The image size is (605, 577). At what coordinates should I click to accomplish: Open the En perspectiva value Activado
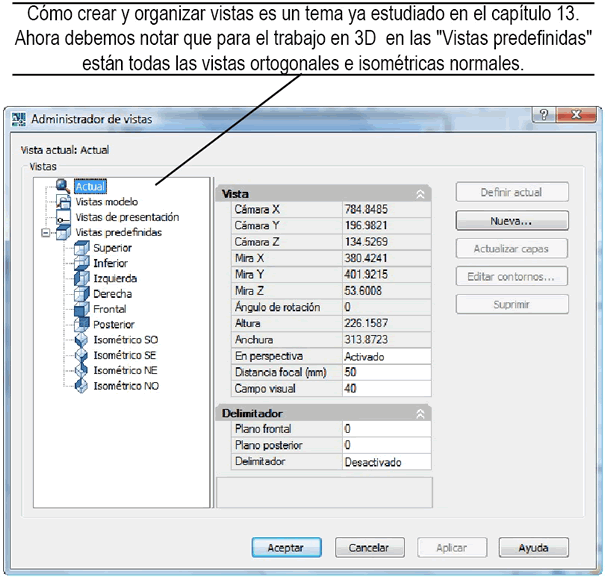pyautogui.click(x=387, y=356)
